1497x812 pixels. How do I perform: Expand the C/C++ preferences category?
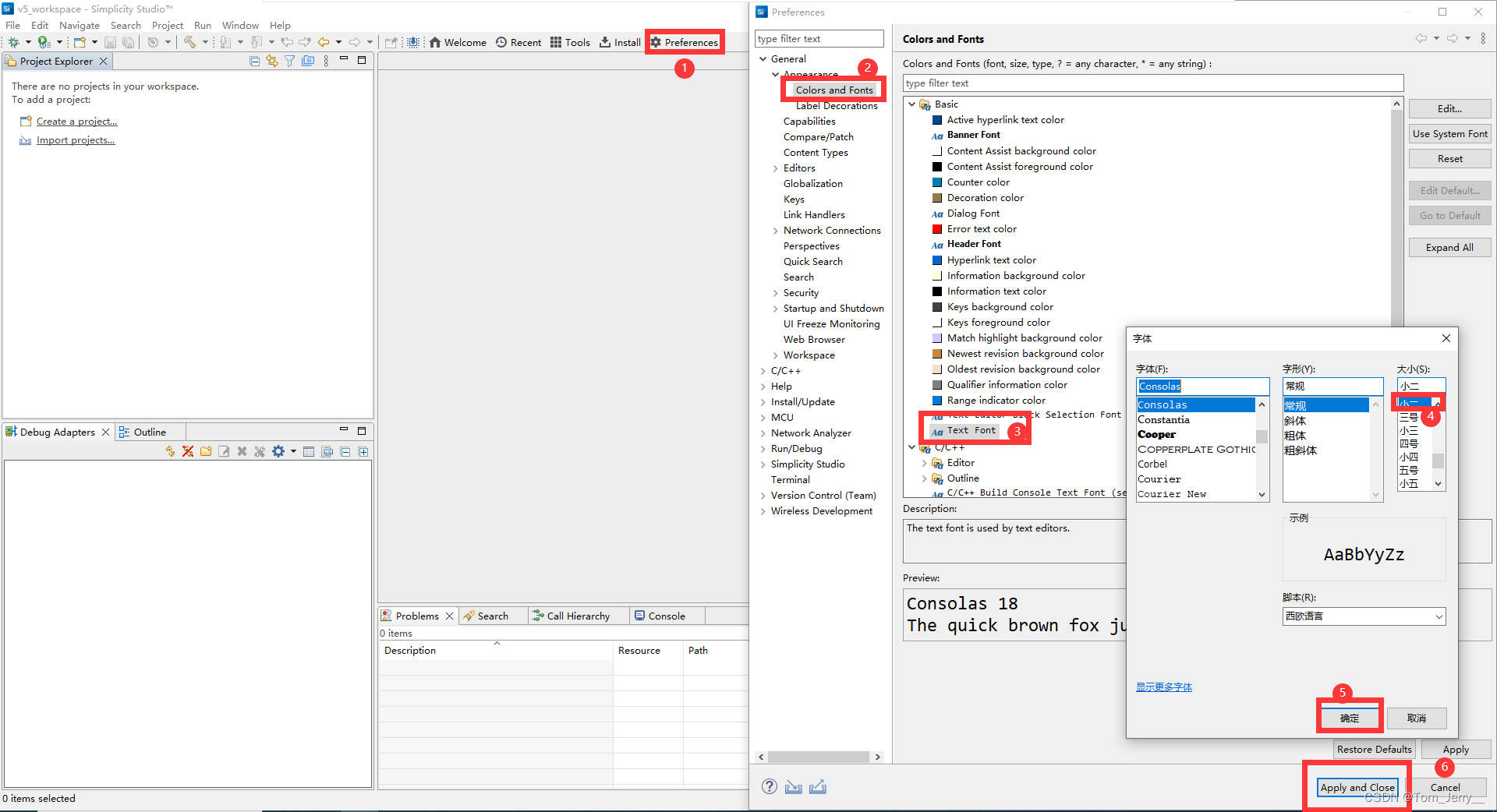pyautogui.click(x=763, y=370)
